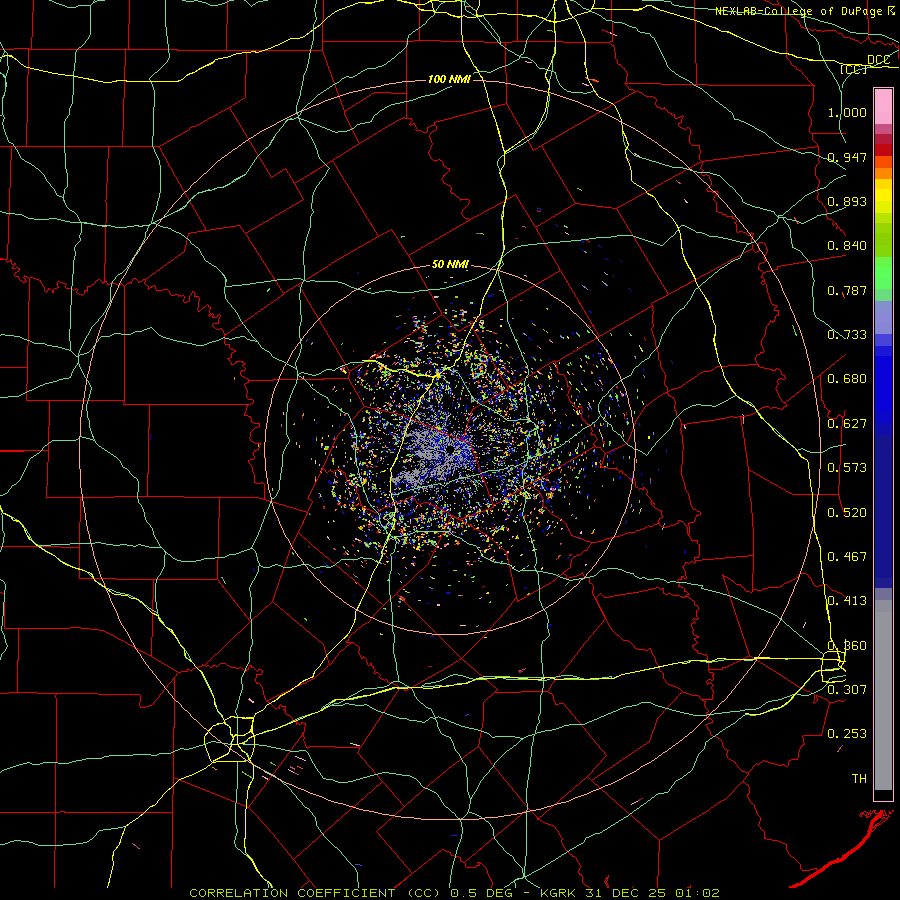Click the DCC label above the color scale

(x=878, y=60)
